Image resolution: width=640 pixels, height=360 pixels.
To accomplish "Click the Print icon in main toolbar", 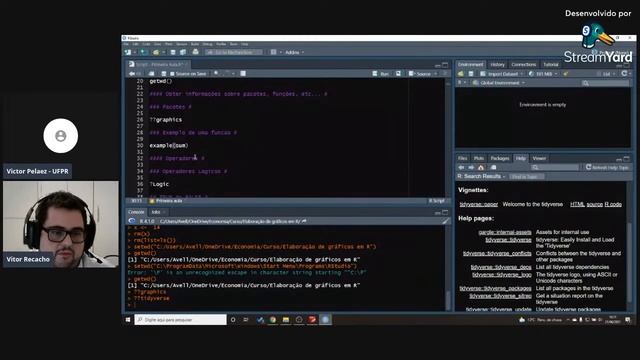I will click(x=196, y=52).
